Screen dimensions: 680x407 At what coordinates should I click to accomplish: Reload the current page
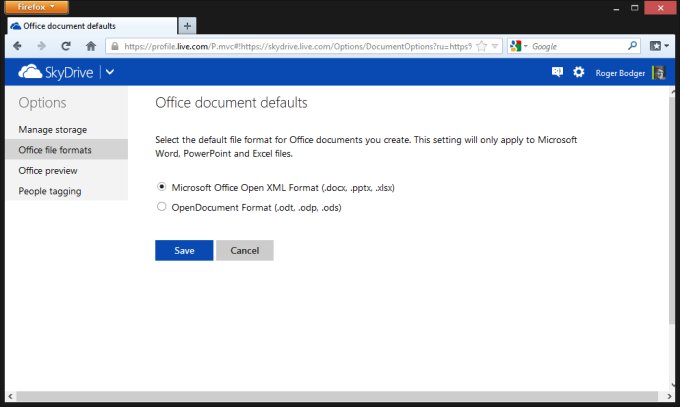click(x=66, y=46)
